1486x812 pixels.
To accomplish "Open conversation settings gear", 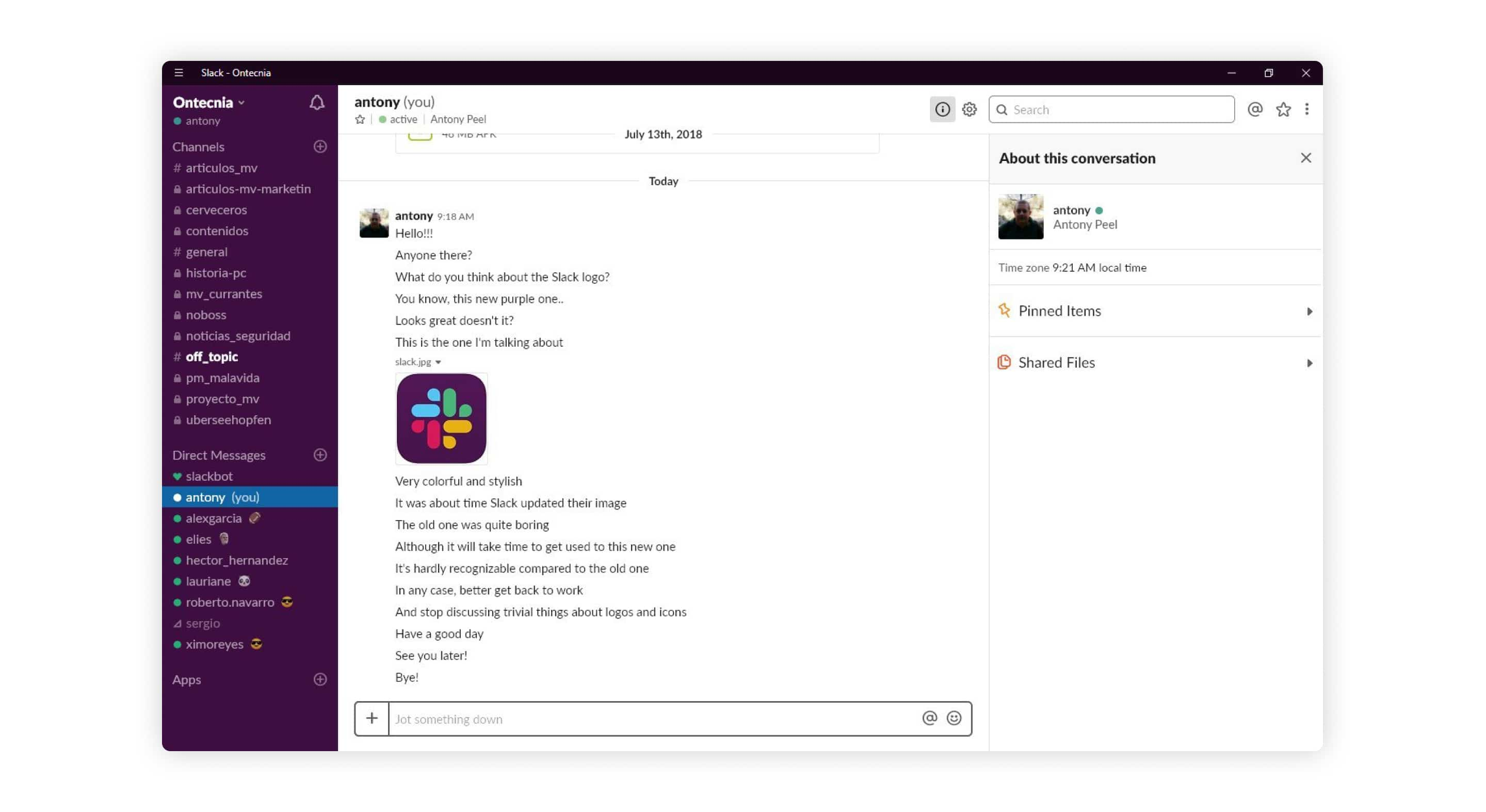I will [968, 109].
